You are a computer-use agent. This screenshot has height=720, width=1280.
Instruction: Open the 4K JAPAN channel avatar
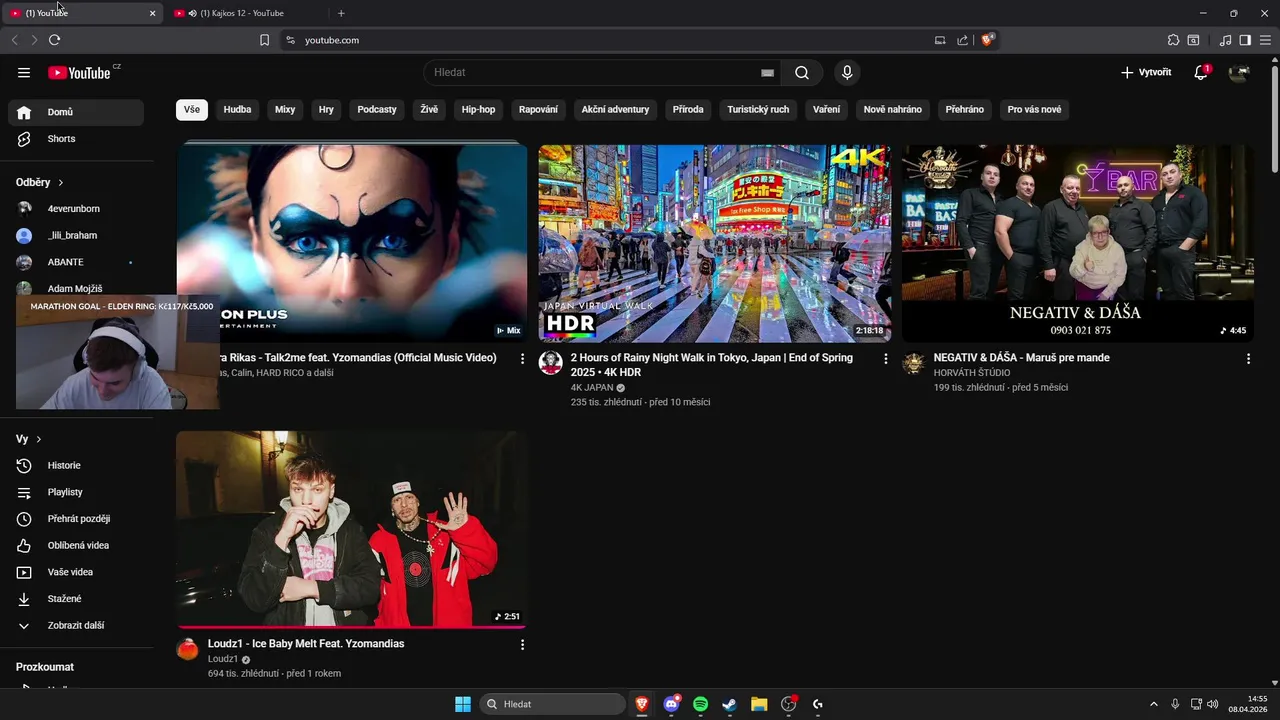point(551,362)
